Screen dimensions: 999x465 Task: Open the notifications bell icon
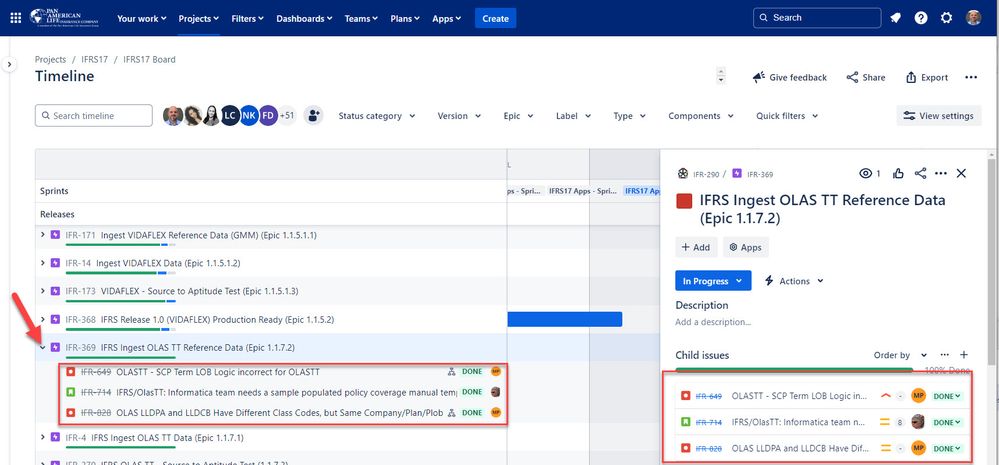[x=896, y=18]
